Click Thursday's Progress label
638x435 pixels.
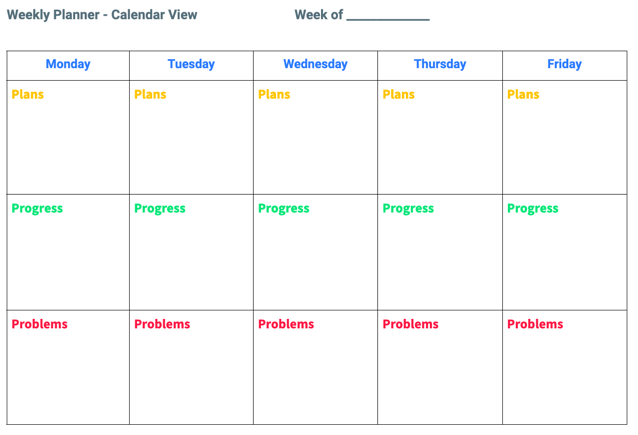tap(408, 209)
